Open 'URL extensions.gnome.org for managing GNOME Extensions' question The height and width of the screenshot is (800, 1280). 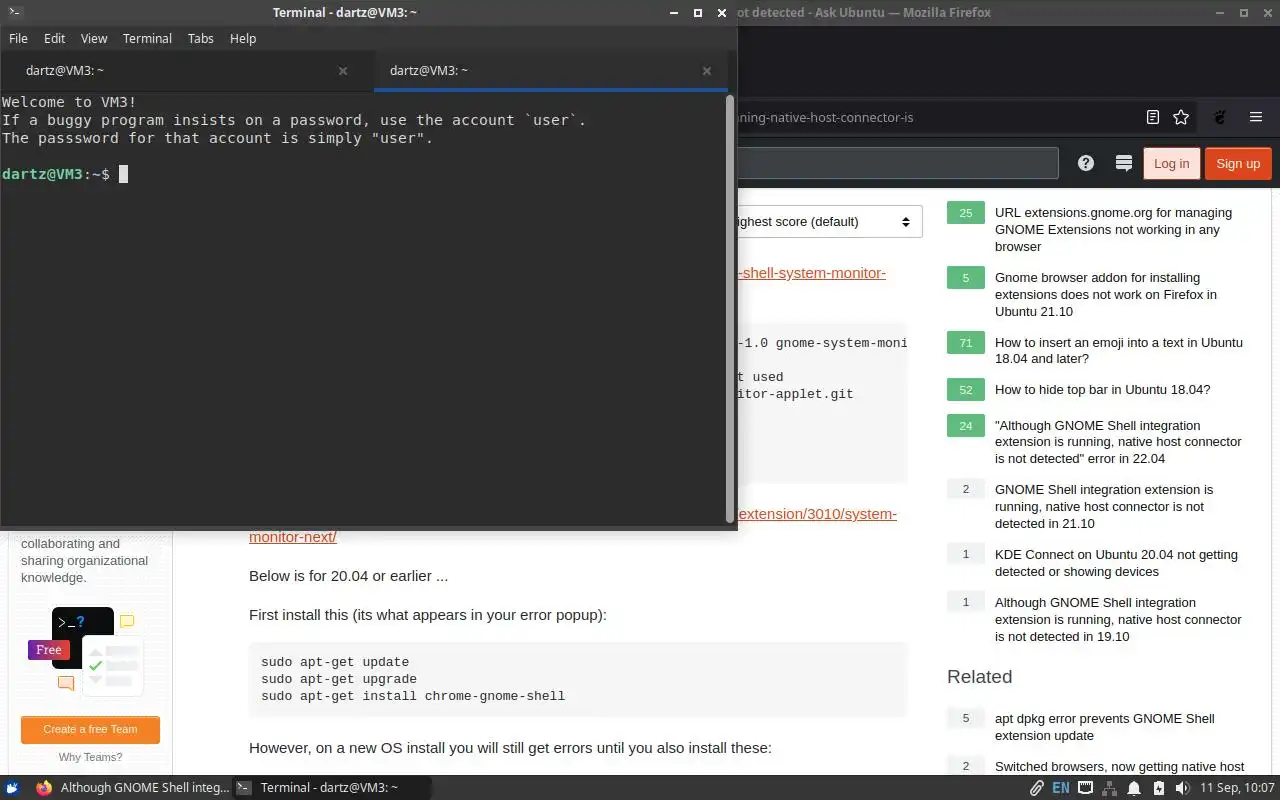tap(1113, 229)
